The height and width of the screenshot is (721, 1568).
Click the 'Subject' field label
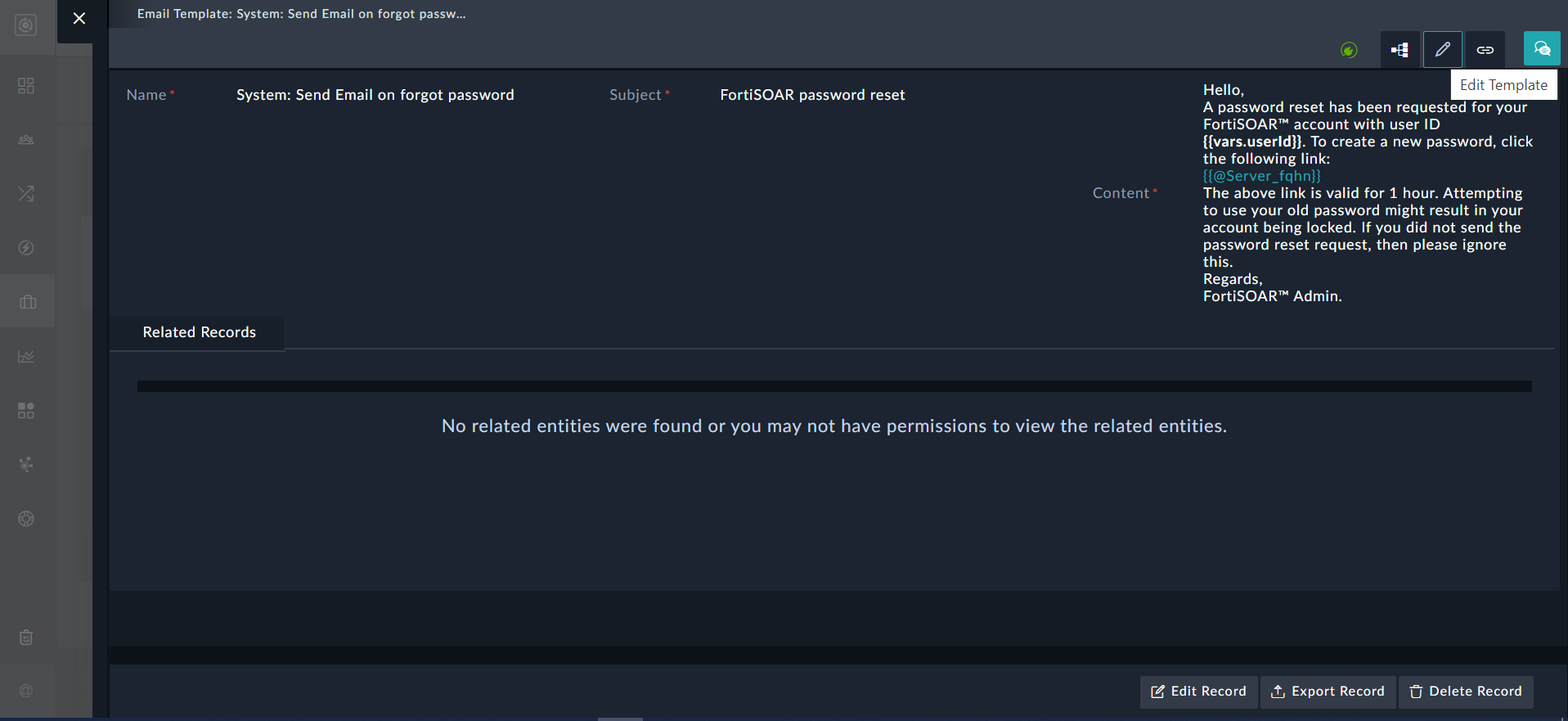[x=636, y=95]
